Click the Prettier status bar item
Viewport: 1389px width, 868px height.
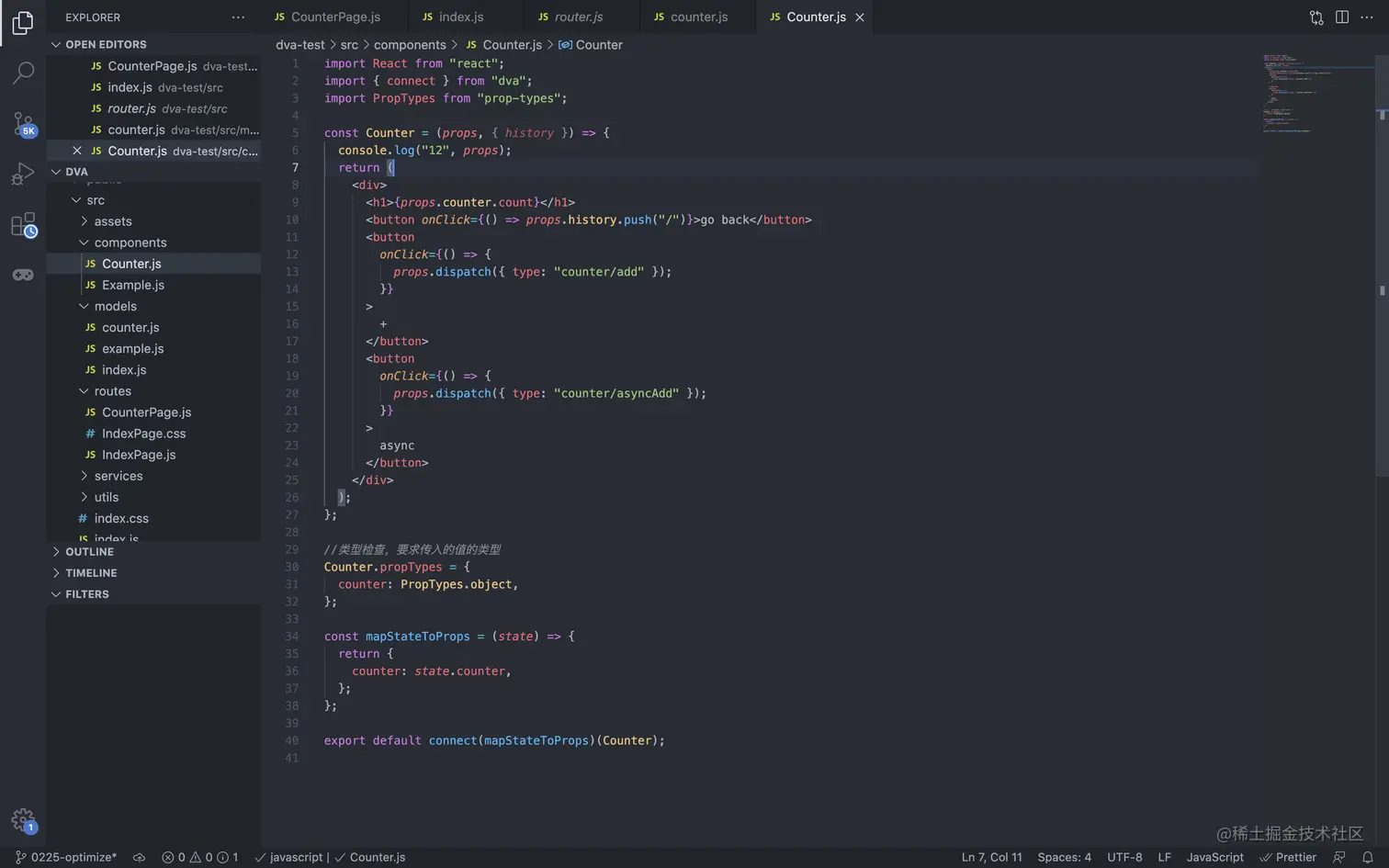1288,857
